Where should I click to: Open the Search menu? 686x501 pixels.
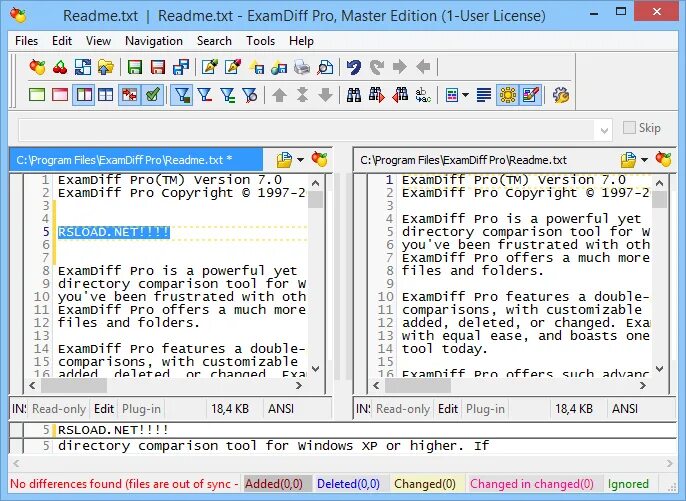point(214,41)
